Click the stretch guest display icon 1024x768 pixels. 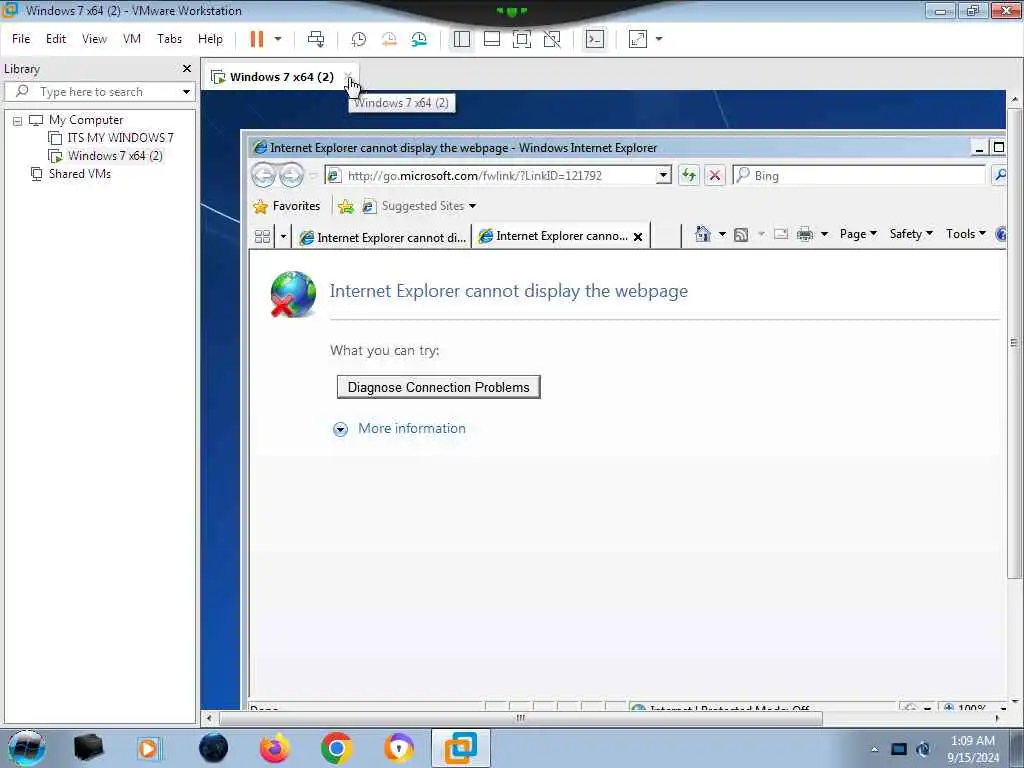coord(637,39)
